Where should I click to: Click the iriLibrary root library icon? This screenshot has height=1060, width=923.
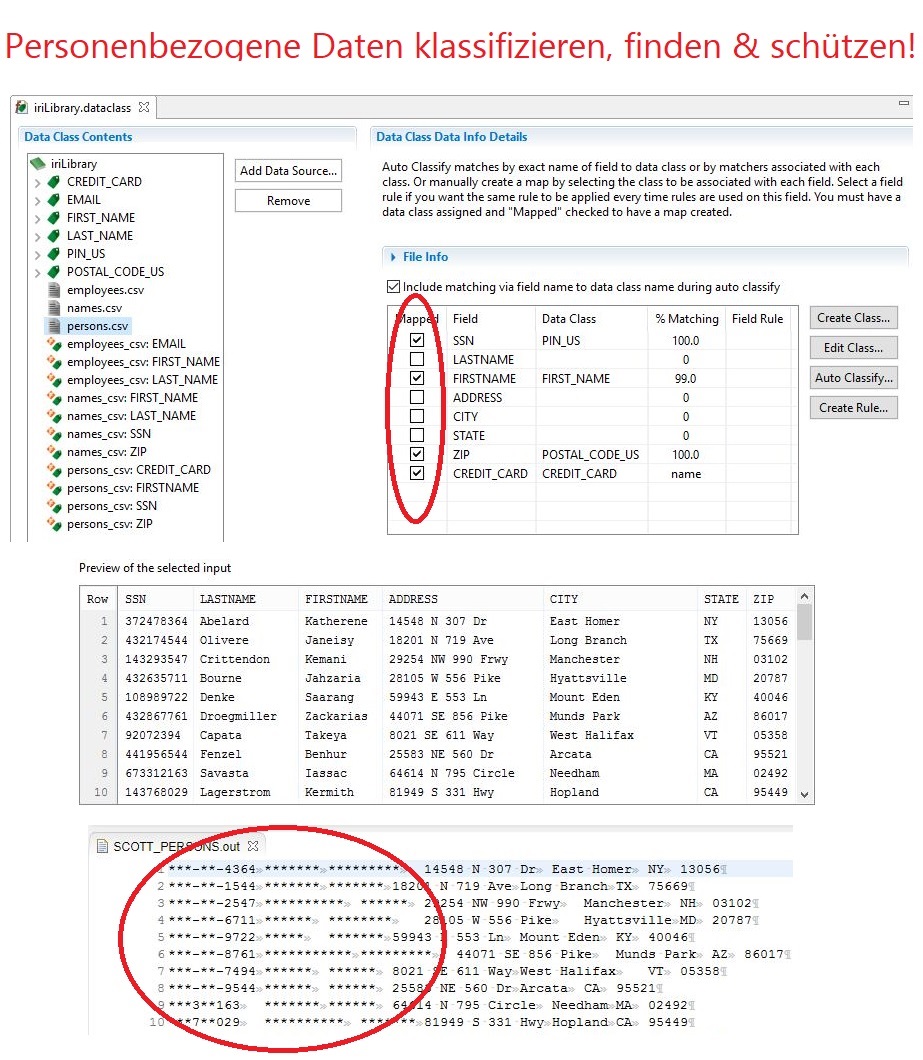pyautogui.click(x=38, y=164)
